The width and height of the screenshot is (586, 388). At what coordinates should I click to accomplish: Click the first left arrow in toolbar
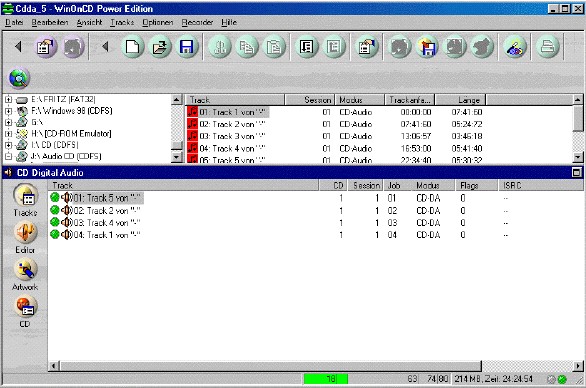pyautogui.click(x=18, y=47)
